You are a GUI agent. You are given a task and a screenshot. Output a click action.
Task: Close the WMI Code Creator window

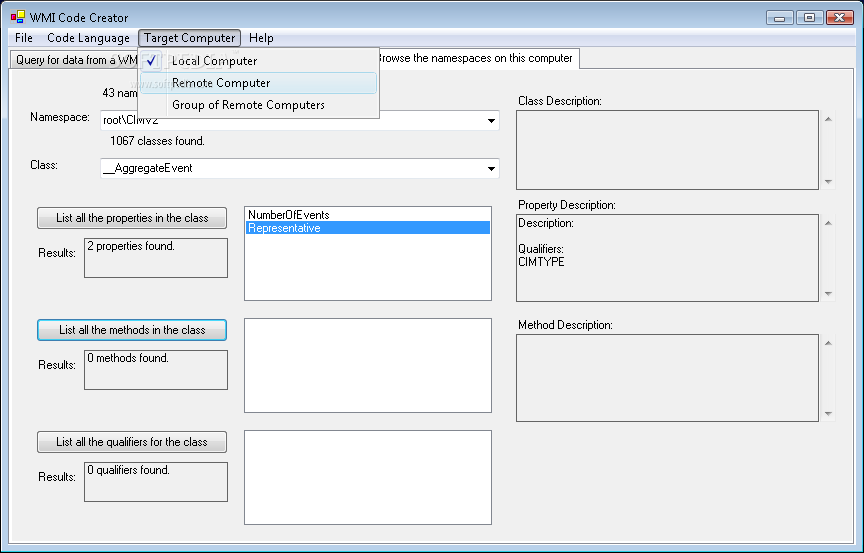pyautogui.click(x=840, y=18)
